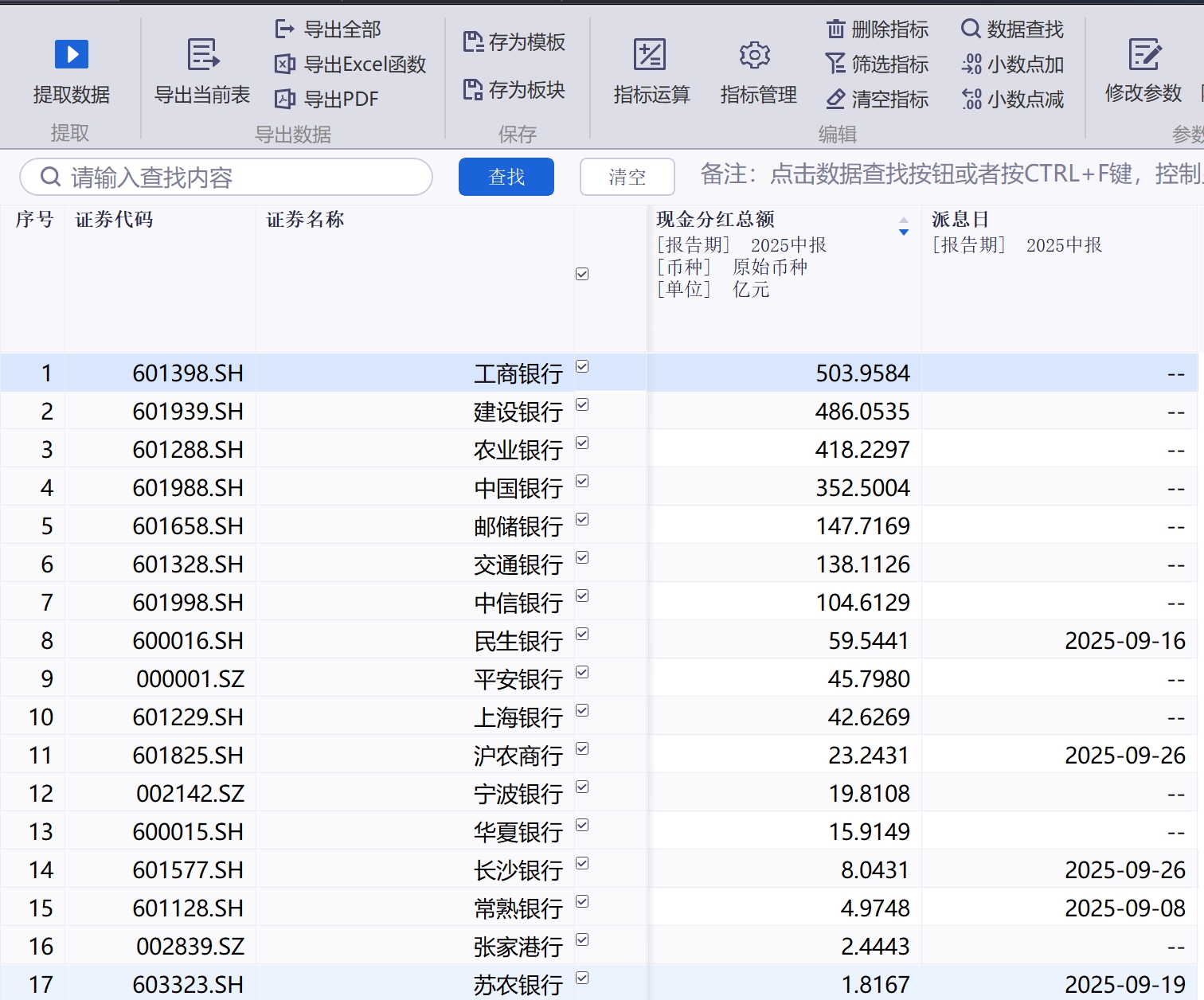Click sort arrow on 现金分红总额 column

point(903,226)
